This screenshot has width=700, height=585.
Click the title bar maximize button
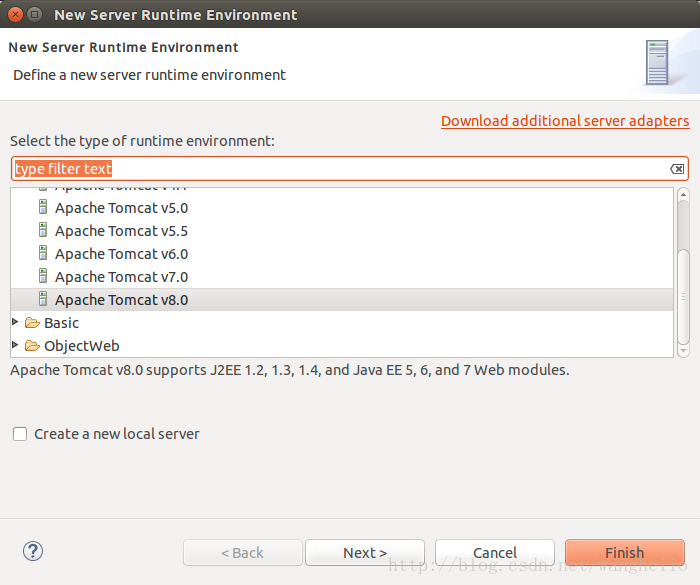pyautogui.click(x=34, y=15)
